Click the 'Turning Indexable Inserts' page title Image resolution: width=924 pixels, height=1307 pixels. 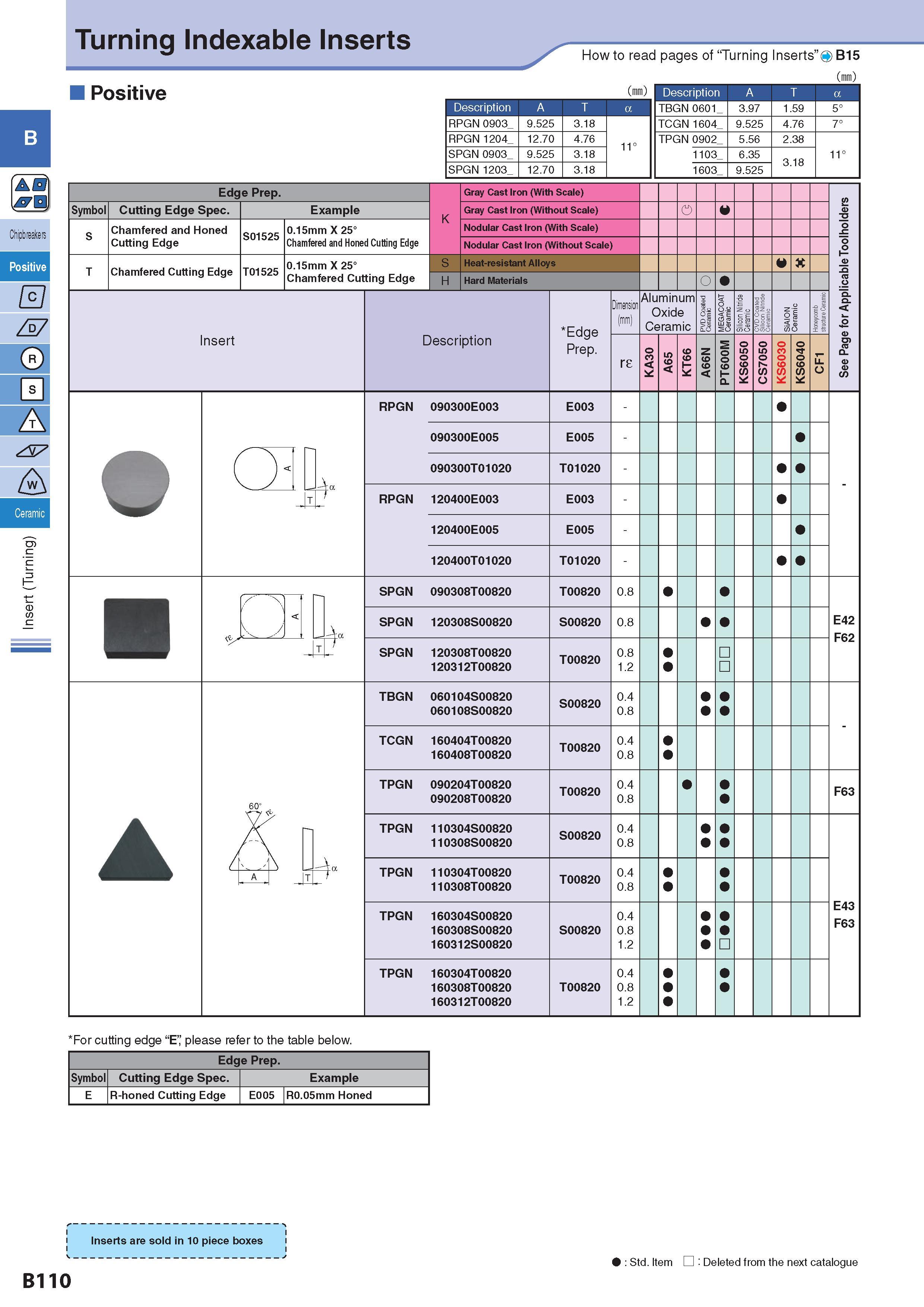tap(243, 40)
